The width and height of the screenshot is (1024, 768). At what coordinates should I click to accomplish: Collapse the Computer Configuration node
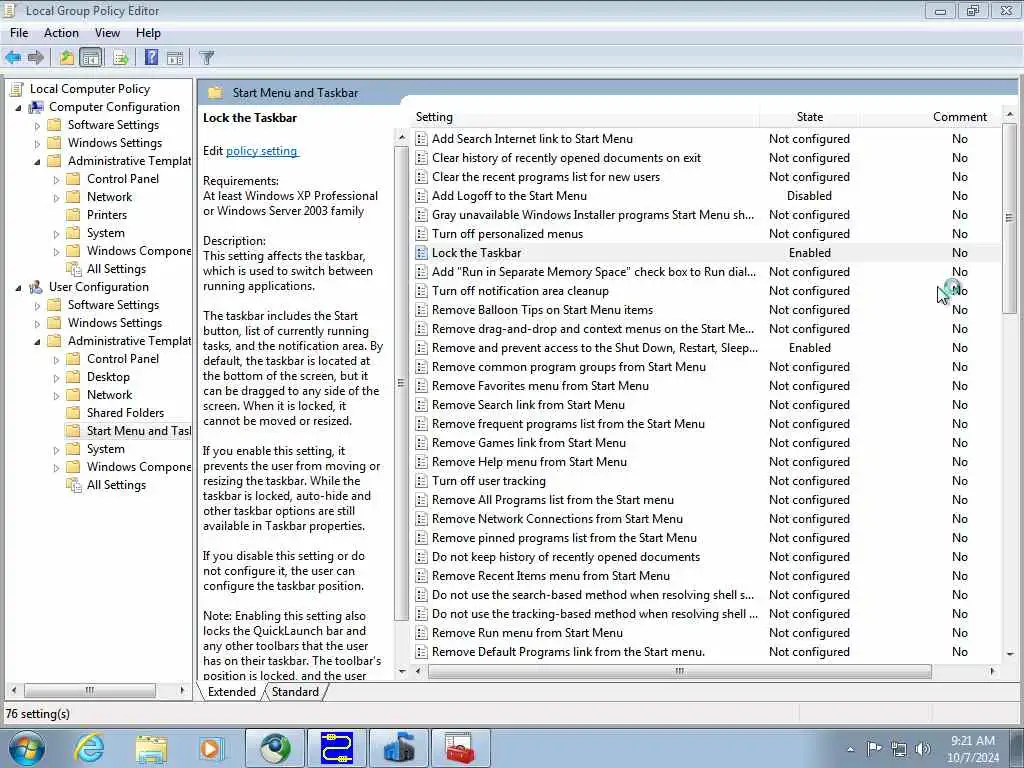pyautogui.click(x=18, y=107)
